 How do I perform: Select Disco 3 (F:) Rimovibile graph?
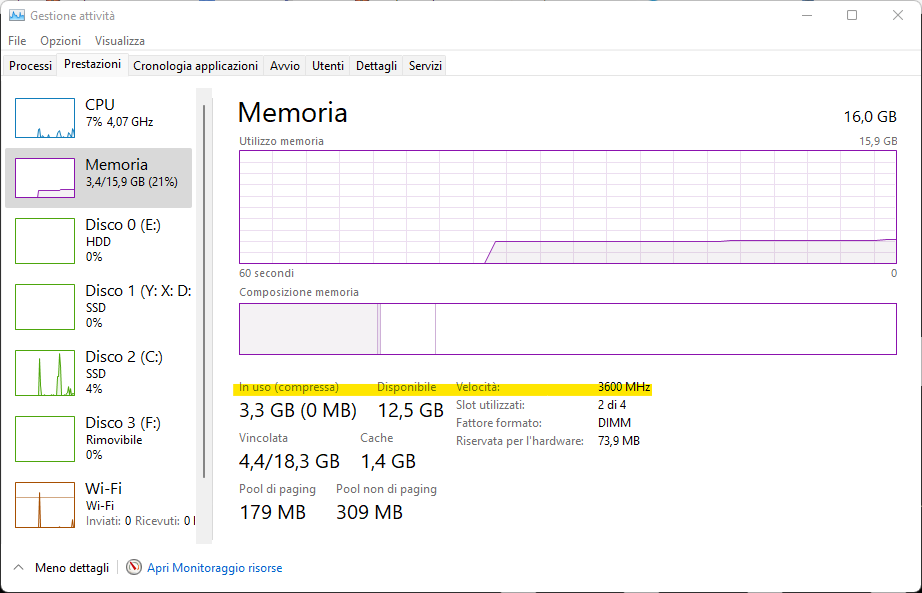click(x=45, y=439)
